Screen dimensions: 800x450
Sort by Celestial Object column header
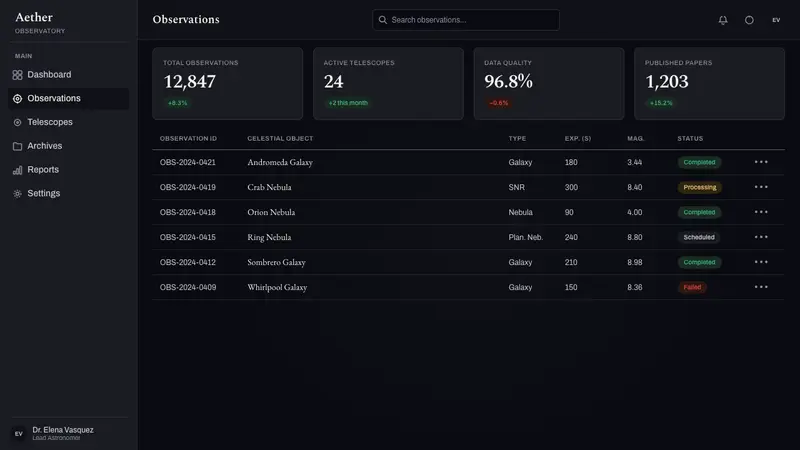coord(280,138)
